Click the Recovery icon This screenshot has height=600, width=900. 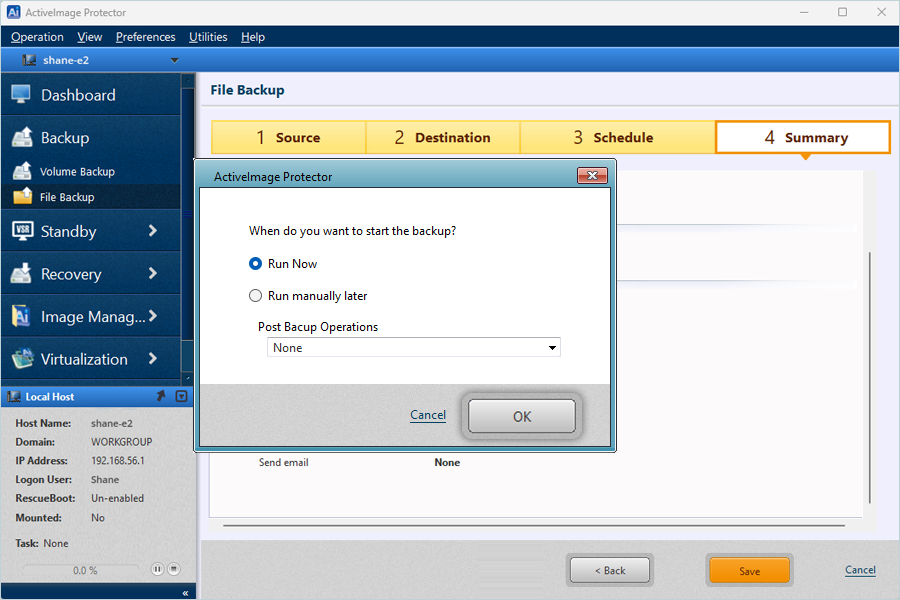pos(21,273)
